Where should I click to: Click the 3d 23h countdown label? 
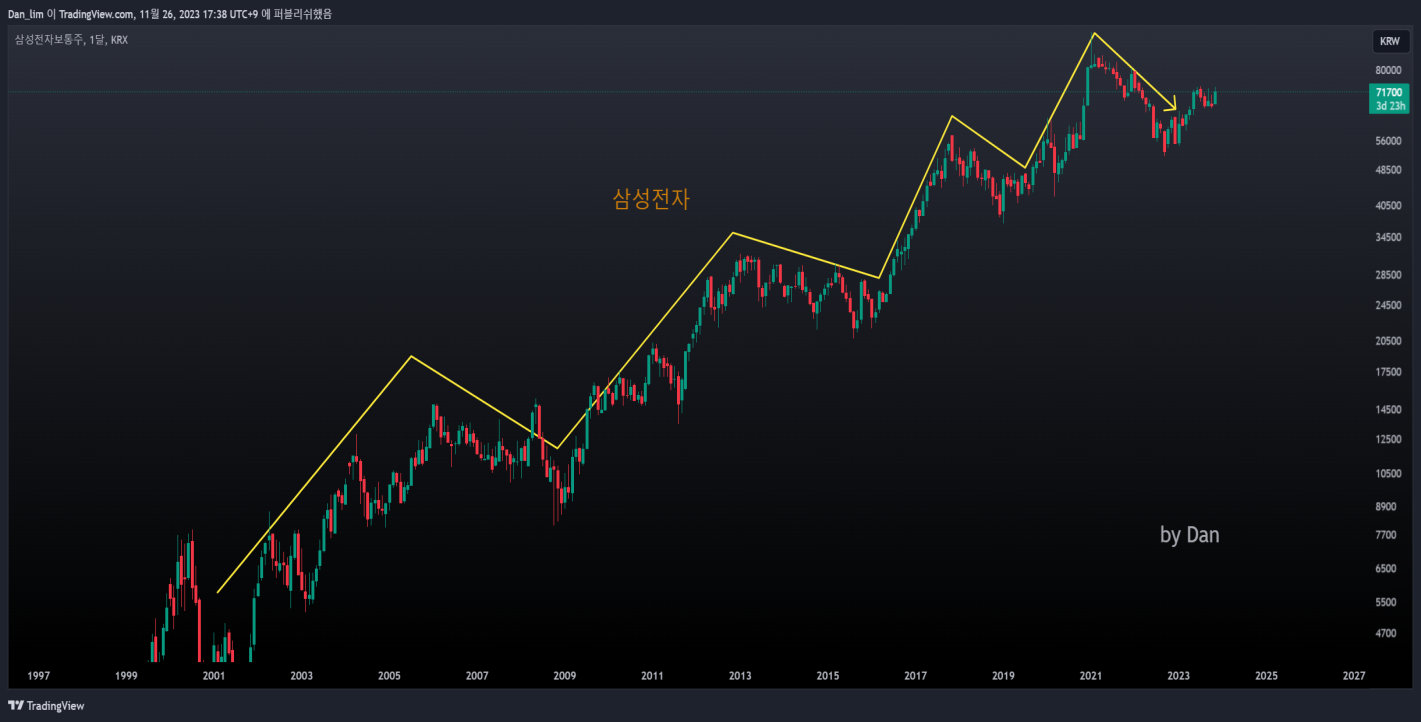[x=1389, y=105]
